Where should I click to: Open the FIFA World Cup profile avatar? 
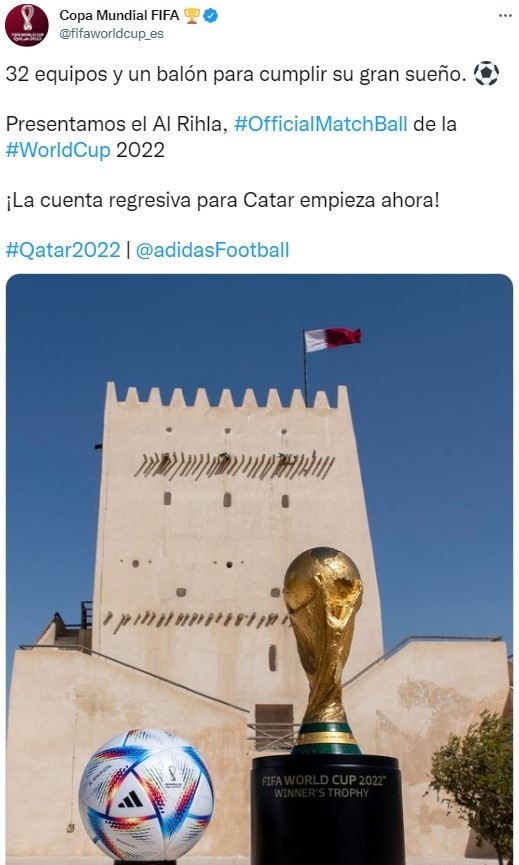point(26,25)
